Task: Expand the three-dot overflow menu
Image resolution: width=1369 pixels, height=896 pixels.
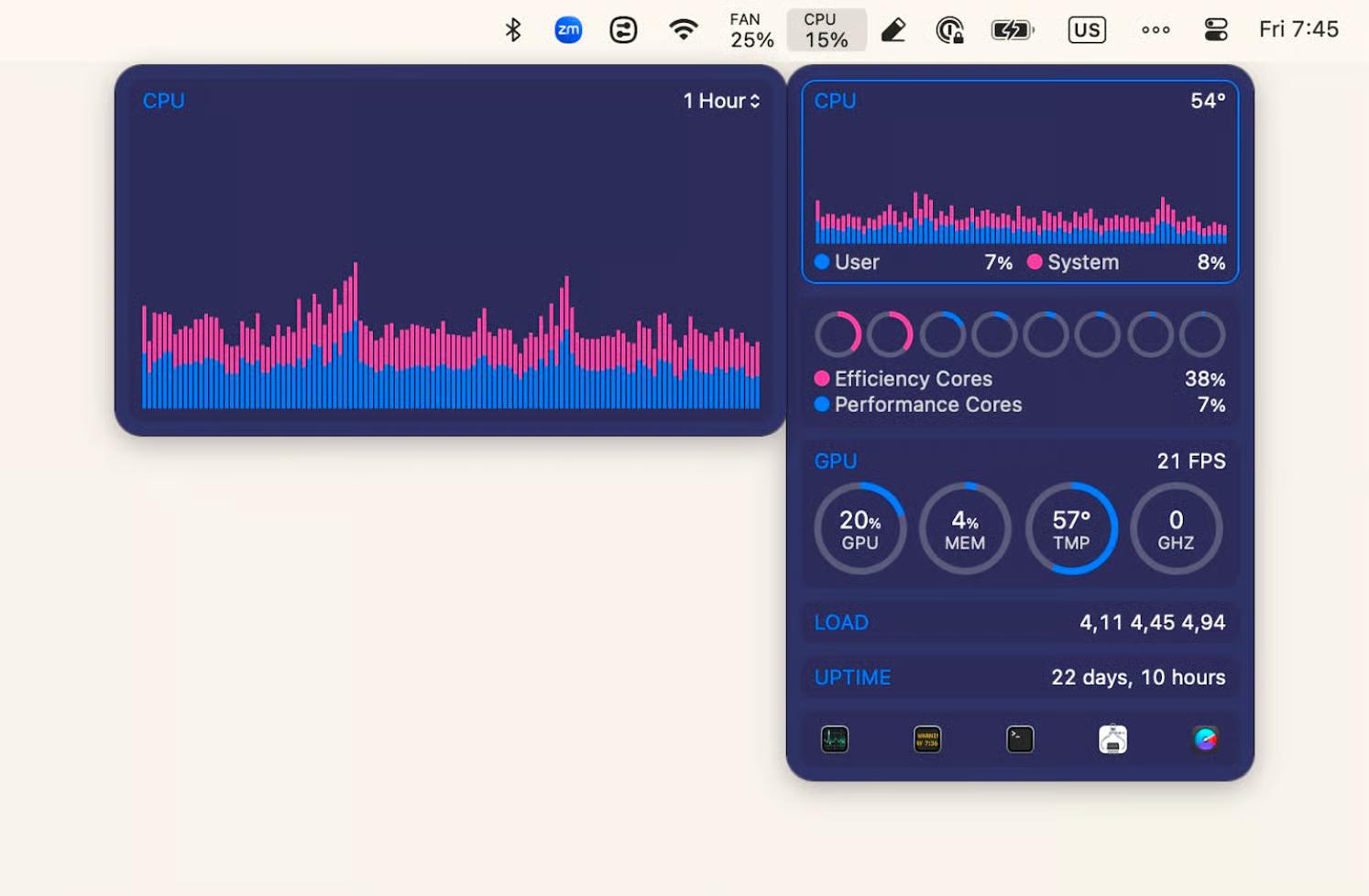Action: coord(1155,30)
